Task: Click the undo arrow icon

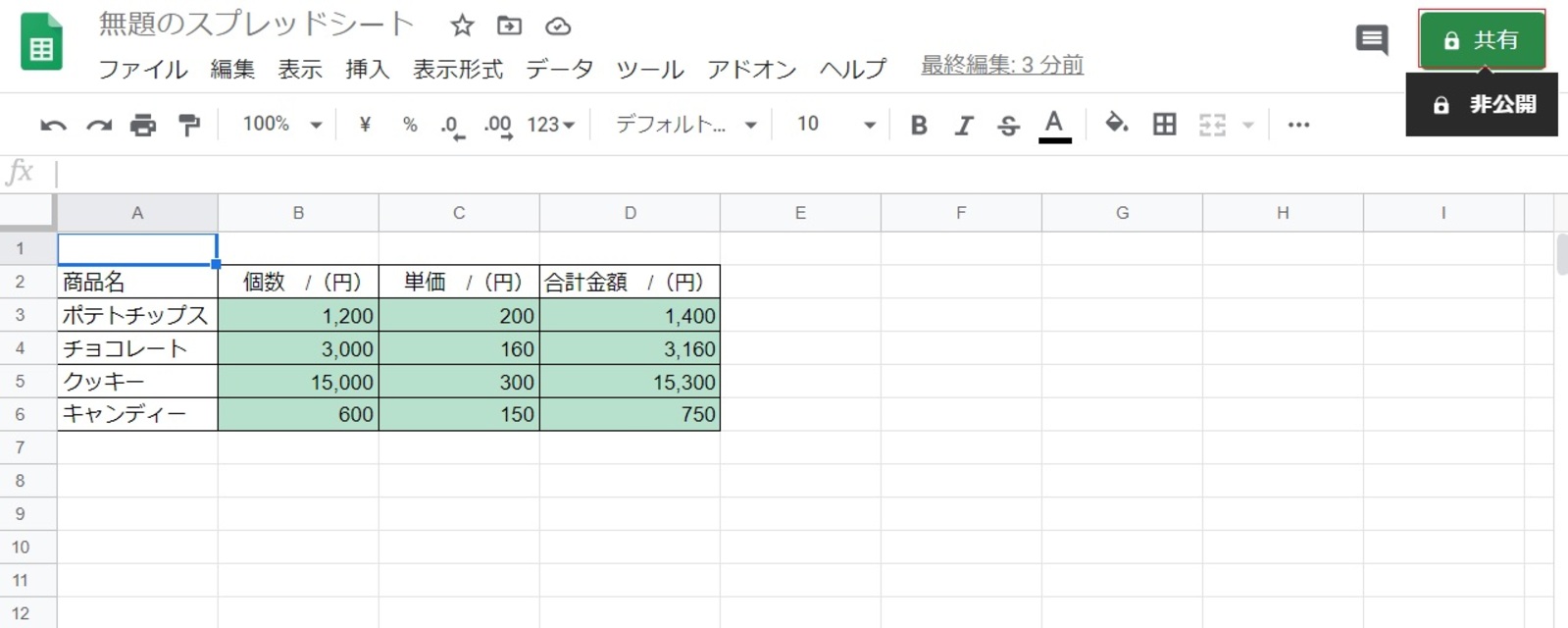Action: pyautogui.click(x=53, y=126)
